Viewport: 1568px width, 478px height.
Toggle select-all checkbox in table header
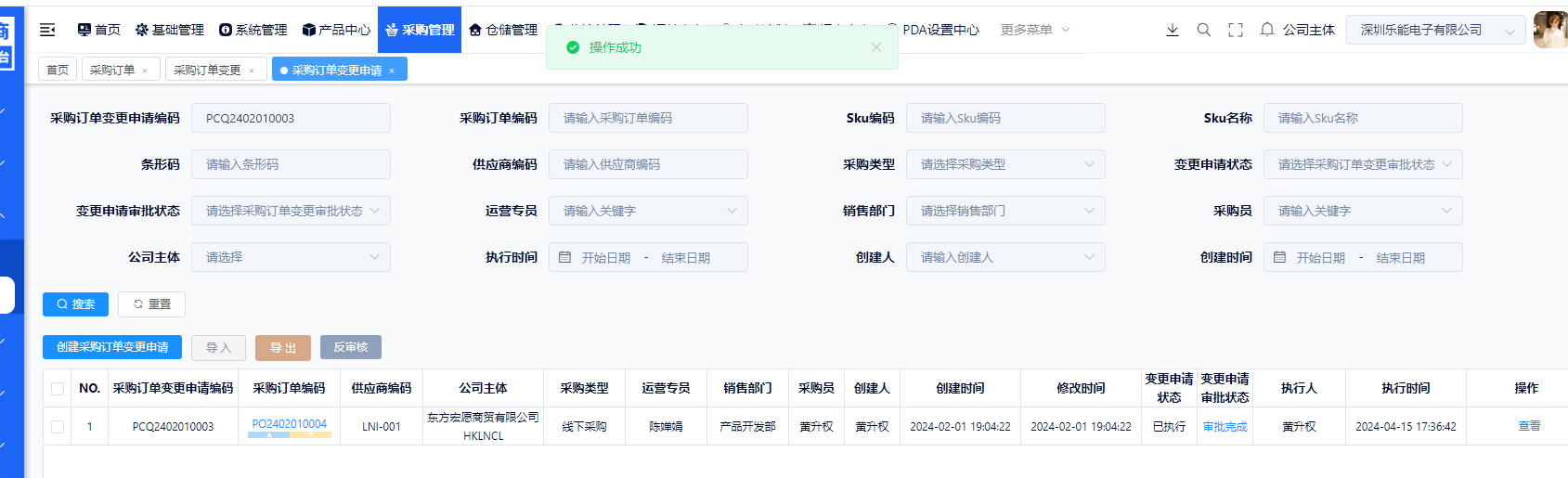tap(58, 389)
